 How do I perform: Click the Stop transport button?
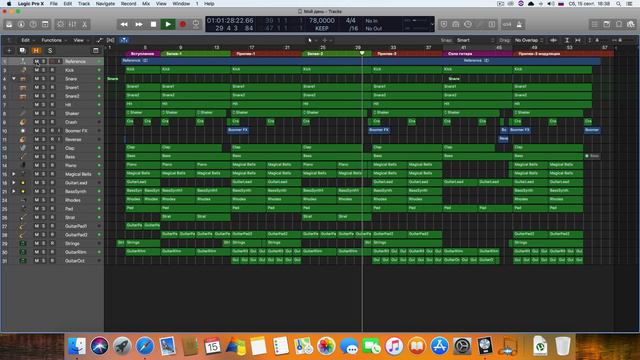153,24
